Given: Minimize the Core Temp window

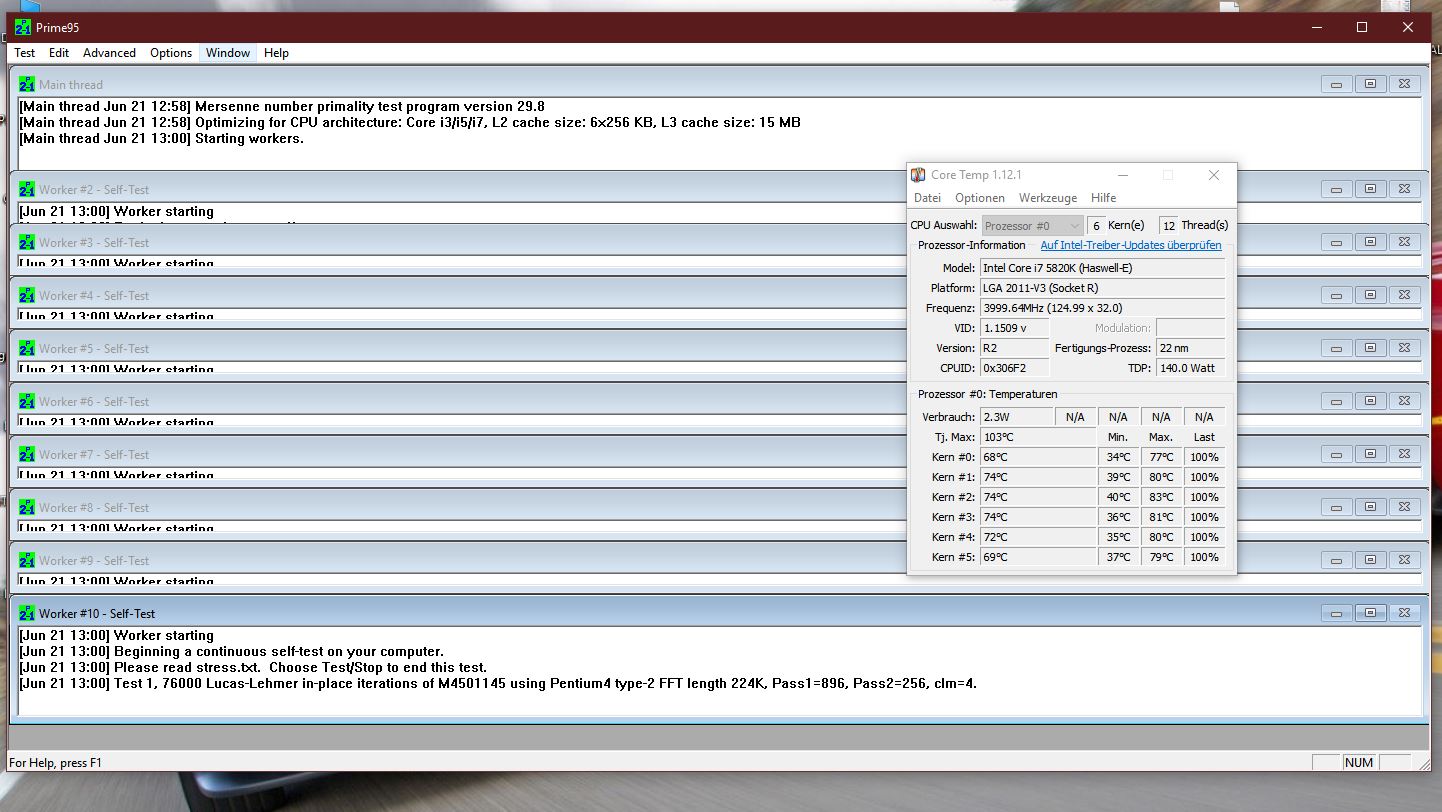Looking at the screenshot, I should point(1123,175).
